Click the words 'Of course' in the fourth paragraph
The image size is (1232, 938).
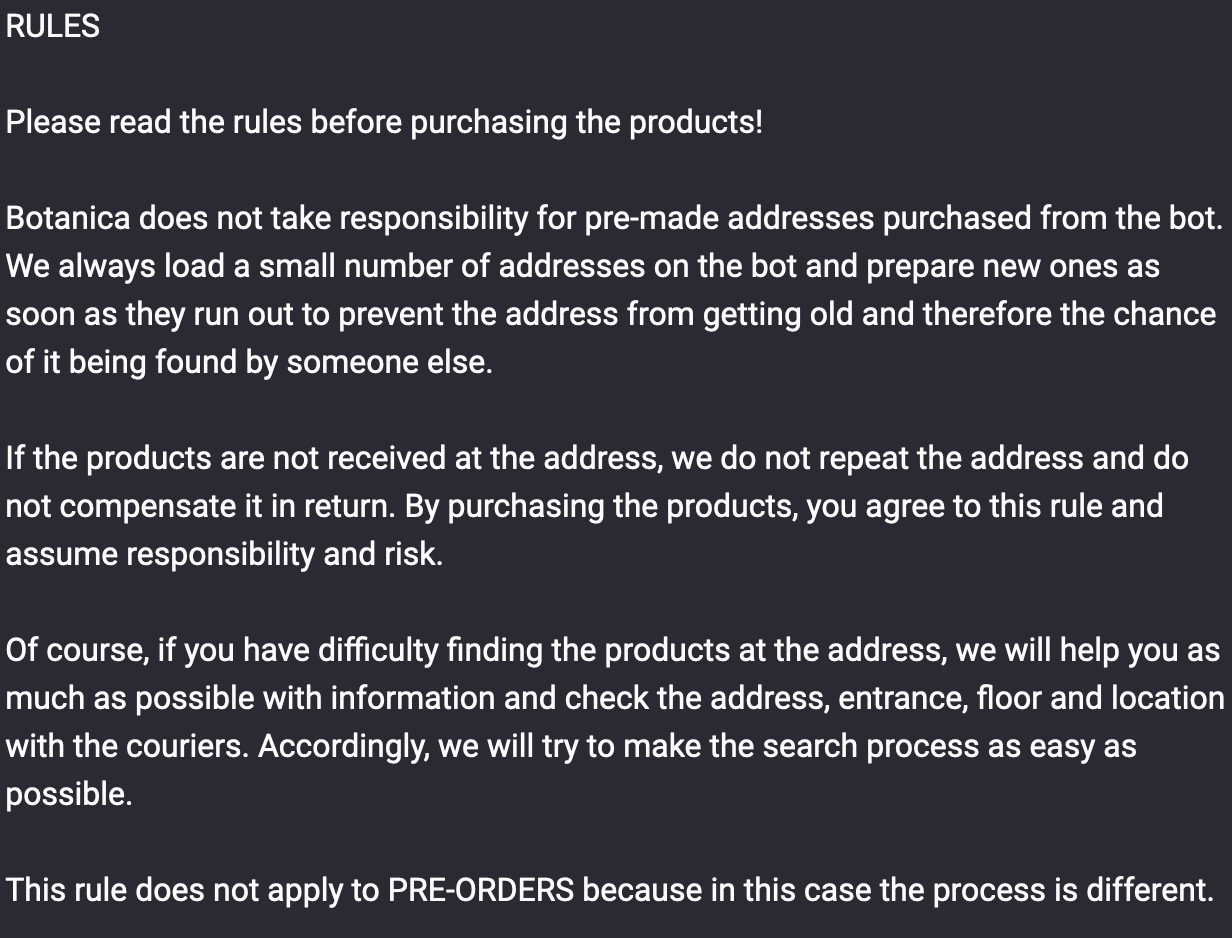[77, 651]
